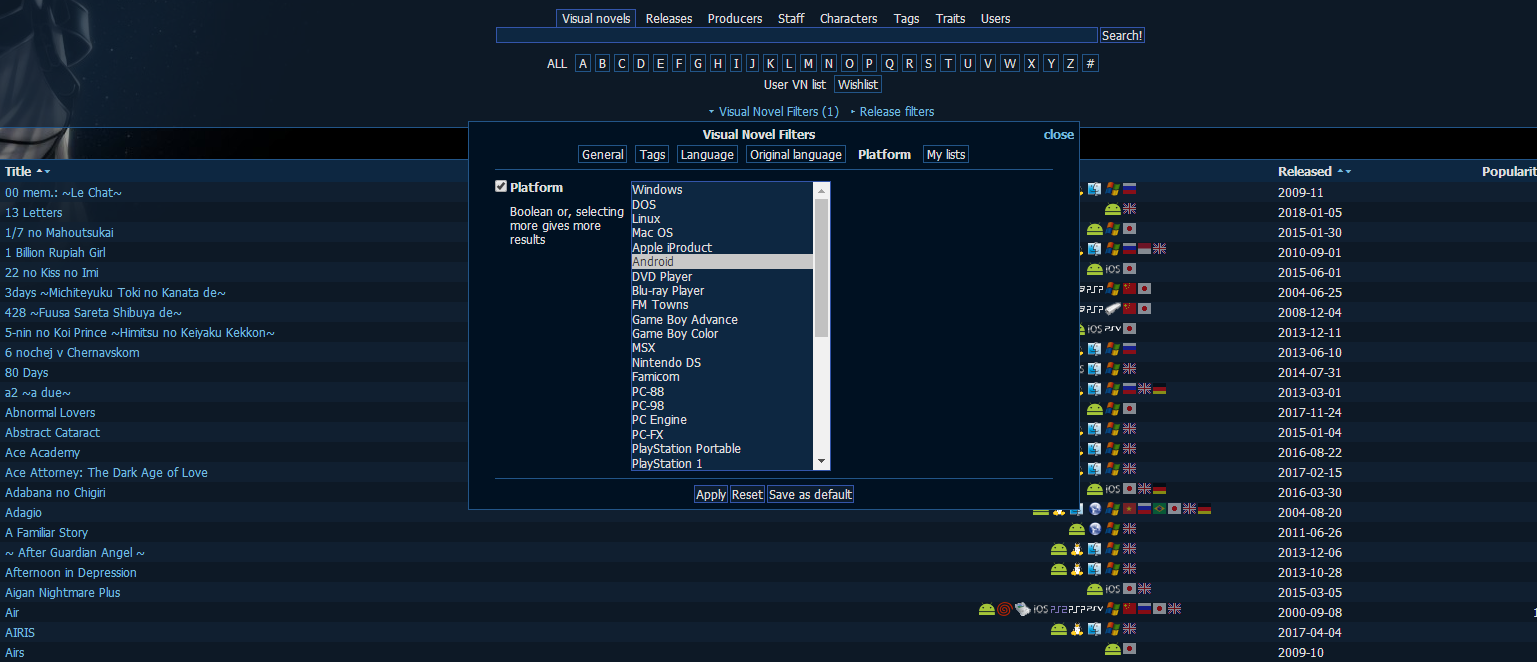Select Linux in the platform list
1537x662 pixels.
click(x=722, y=219)
